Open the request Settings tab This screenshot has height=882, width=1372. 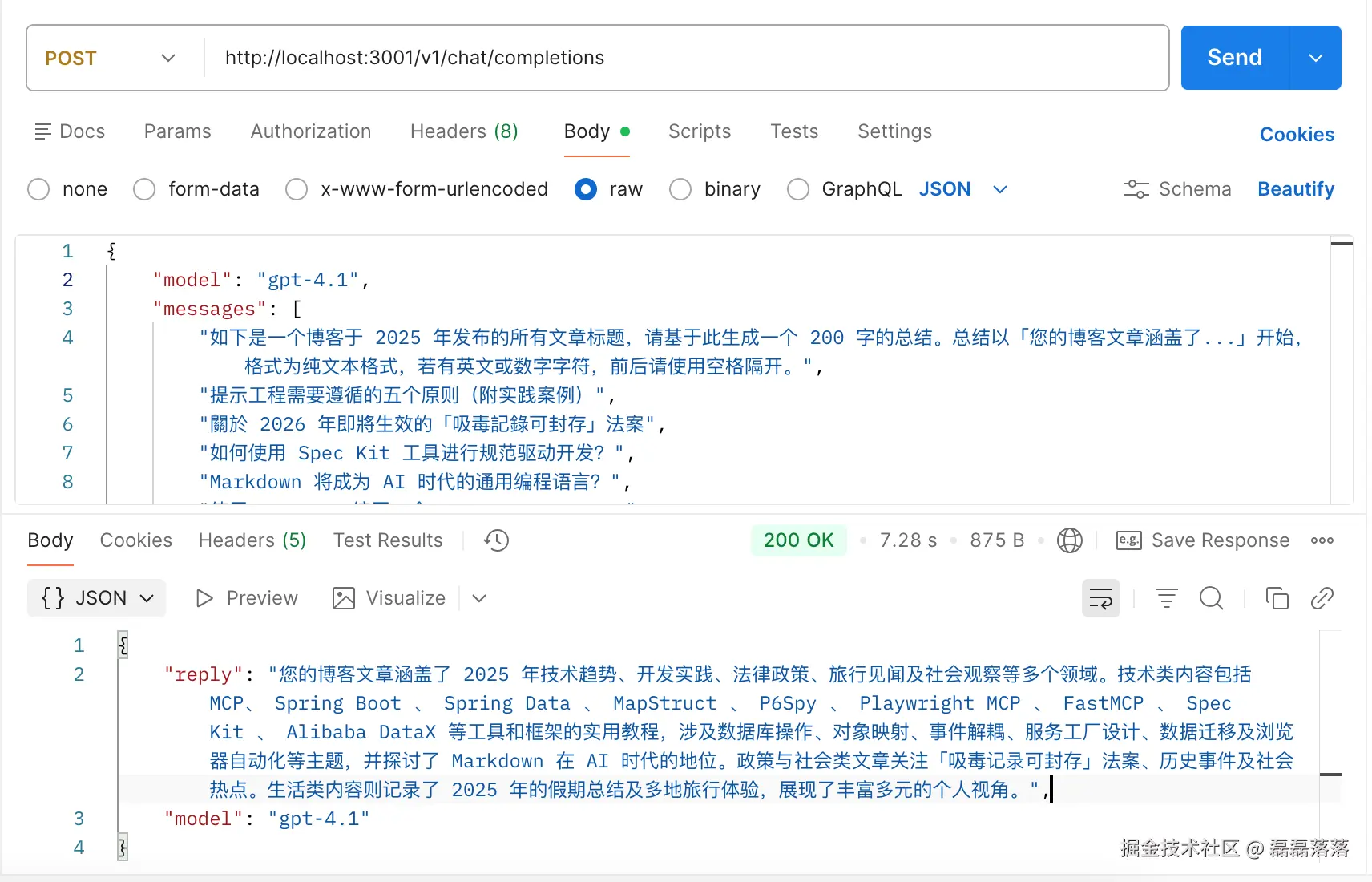click(x=894, y=131)
